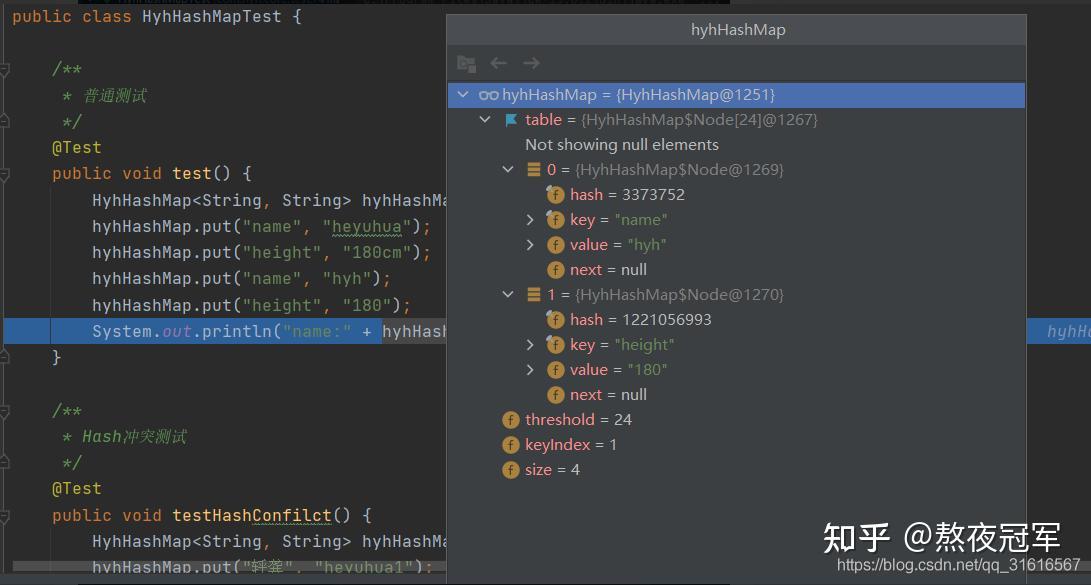Click the forward navigation arrow in popup toolbar
The image size is (1091, 585).
[x=531, y=63]
